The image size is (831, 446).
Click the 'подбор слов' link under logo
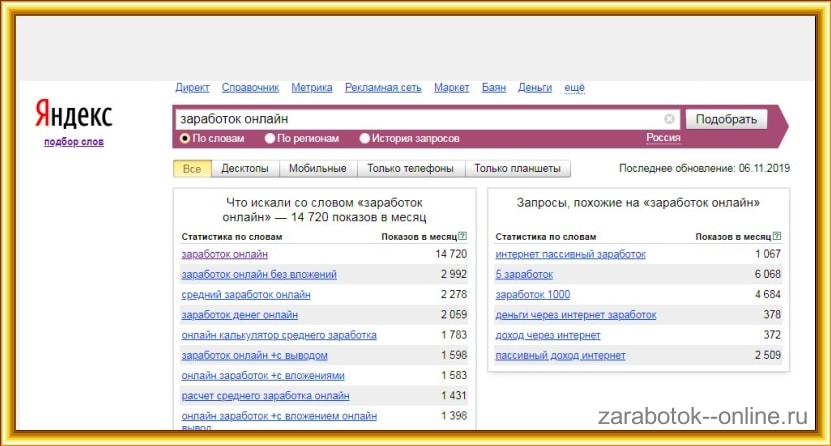(x=73, y=142)
